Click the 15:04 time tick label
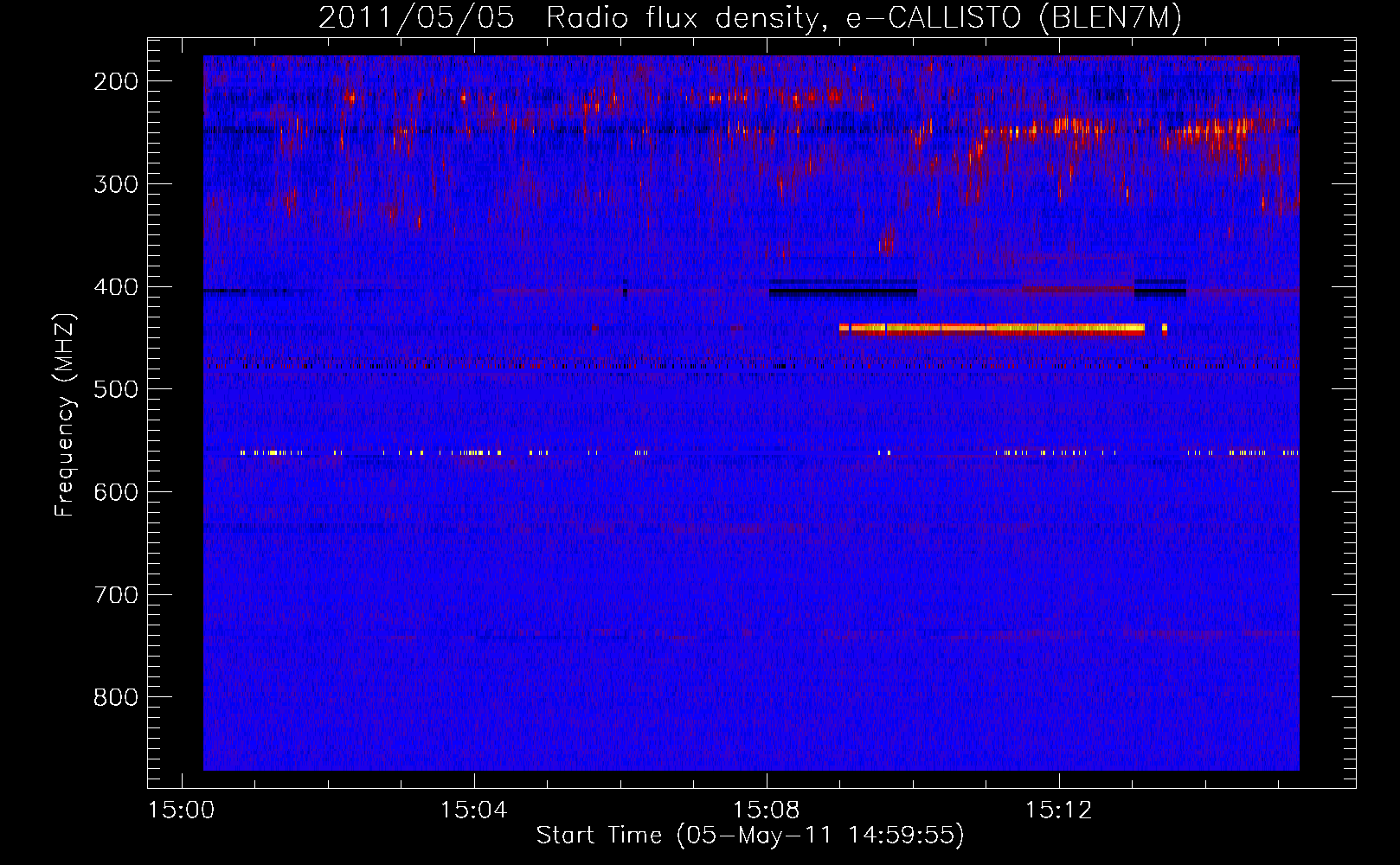 (x=473, y=811)
